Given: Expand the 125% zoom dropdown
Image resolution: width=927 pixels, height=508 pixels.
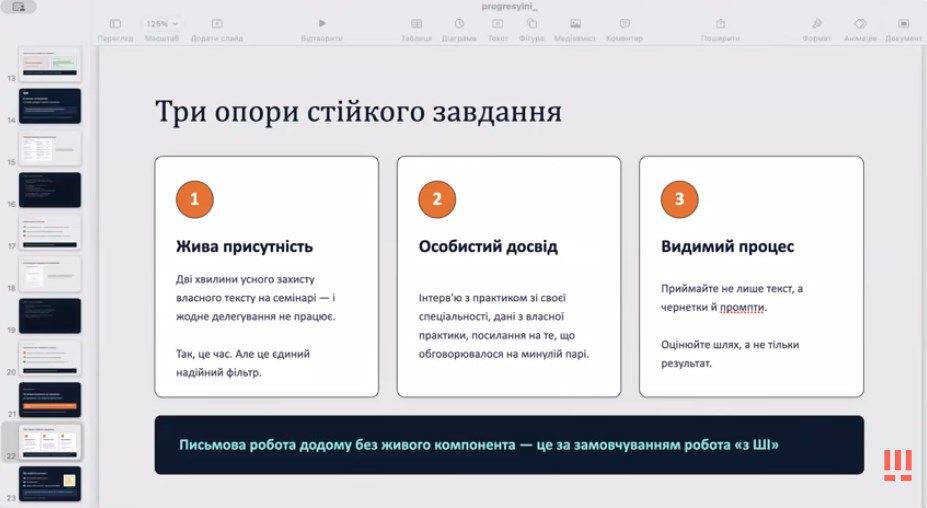Looking at the screenshot, I should pyautogui.click(x=162, y=24).
